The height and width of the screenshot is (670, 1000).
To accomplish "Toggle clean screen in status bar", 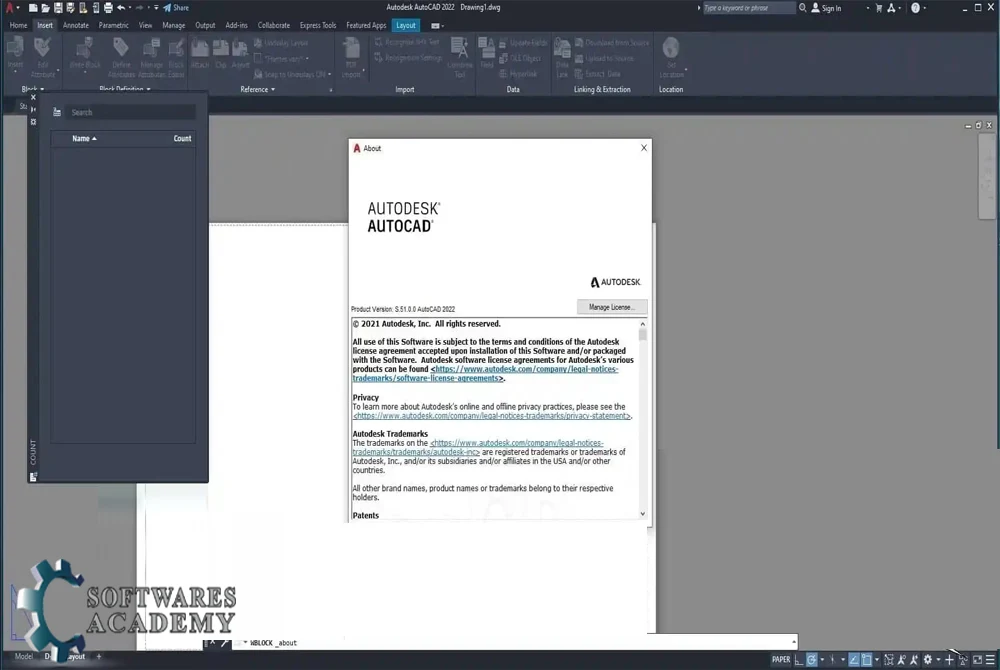I will tap(978, 660).
